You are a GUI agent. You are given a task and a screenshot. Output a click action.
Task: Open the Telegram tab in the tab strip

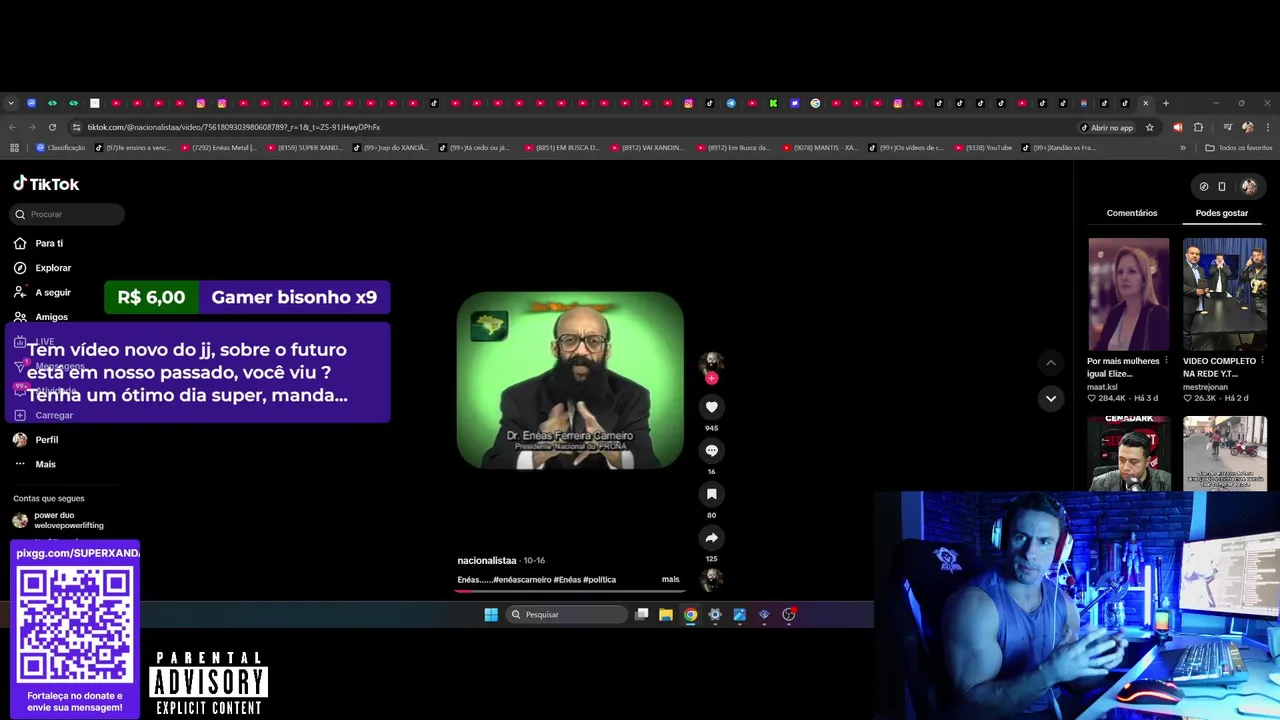click(731, 103)
